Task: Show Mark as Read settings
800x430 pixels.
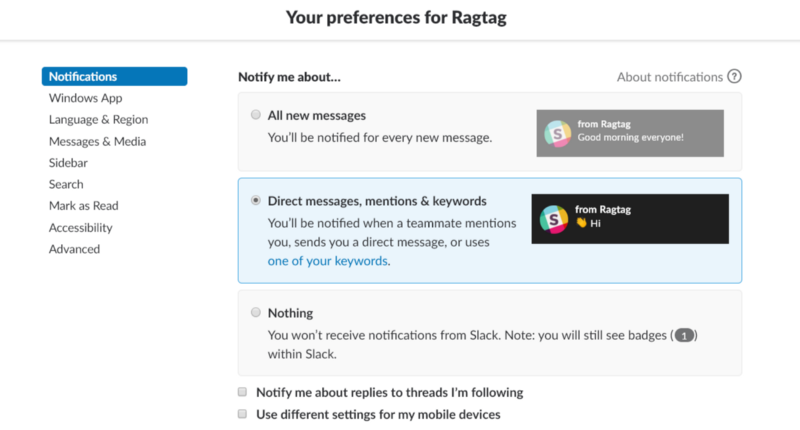Action: (83, 206)
